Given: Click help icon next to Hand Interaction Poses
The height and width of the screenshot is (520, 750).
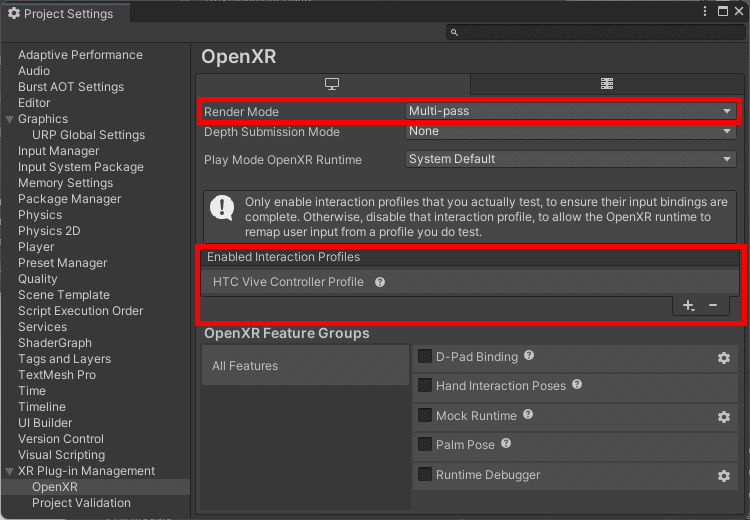Looking at the screenshot, I should coord(577,385).
